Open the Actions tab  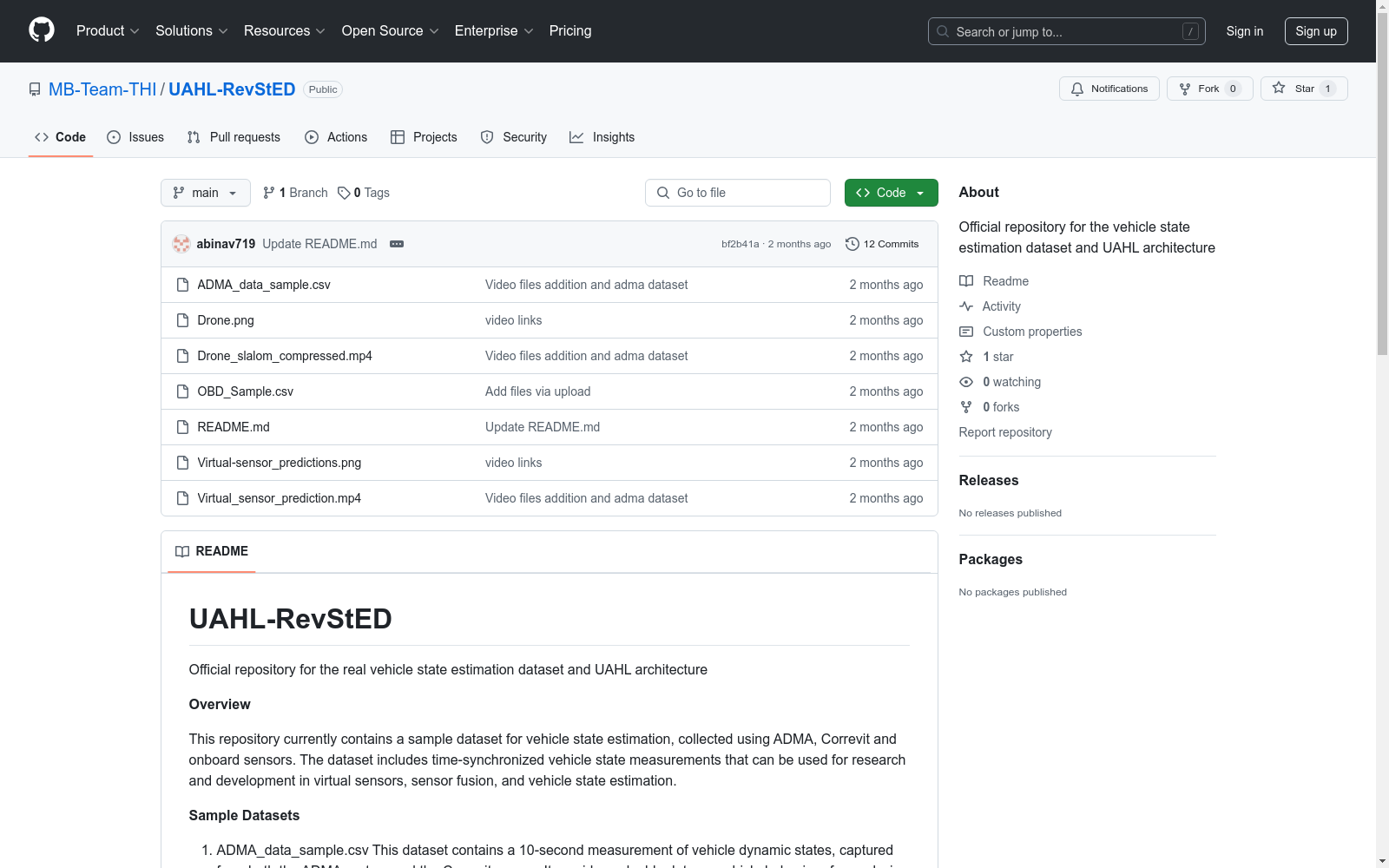(x=336, y=137)
